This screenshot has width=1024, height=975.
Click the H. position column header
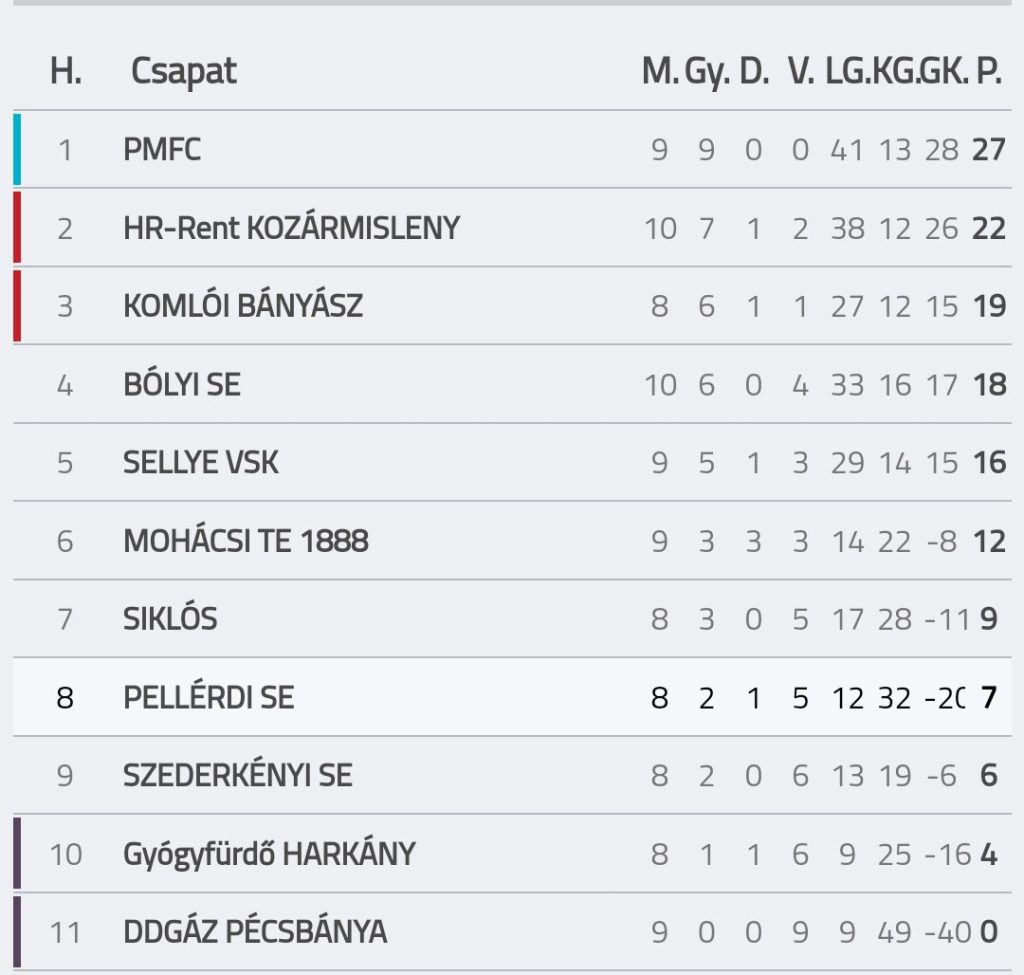click(x=66, y=72)
